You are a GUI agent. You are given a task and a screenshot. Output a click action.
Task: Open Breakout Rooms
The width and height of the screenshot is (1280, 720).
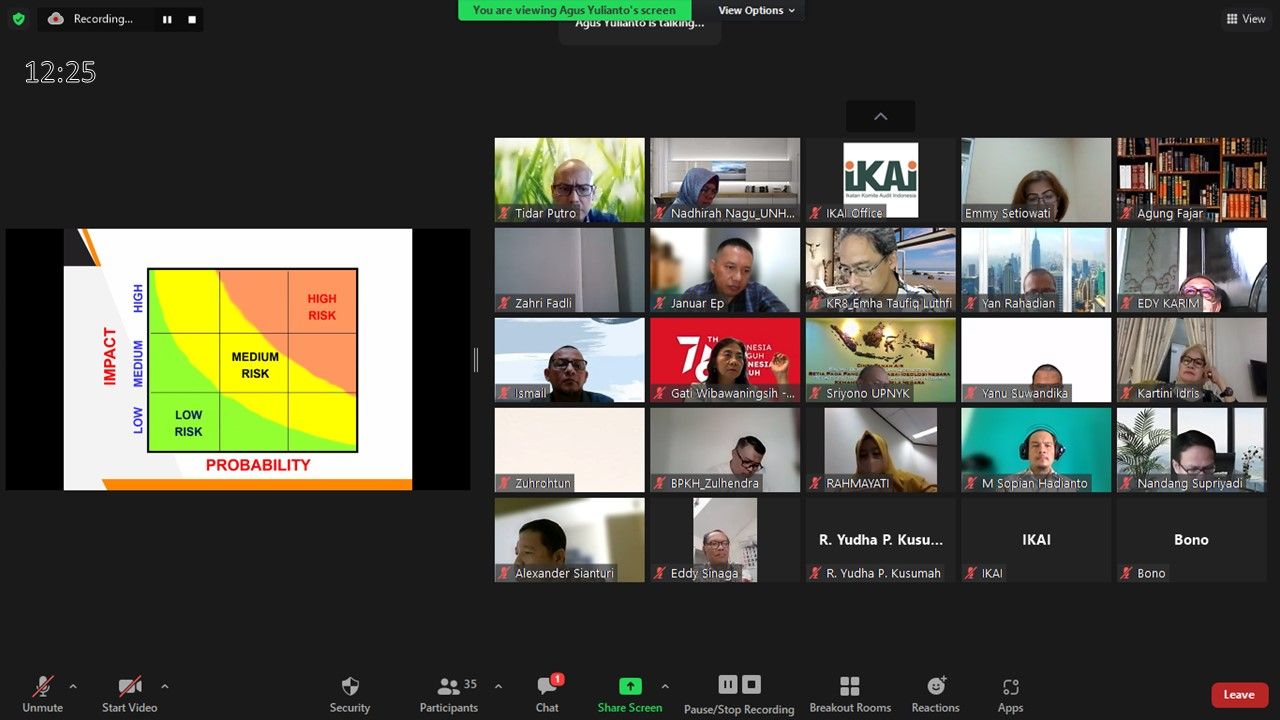click(850, 694)
